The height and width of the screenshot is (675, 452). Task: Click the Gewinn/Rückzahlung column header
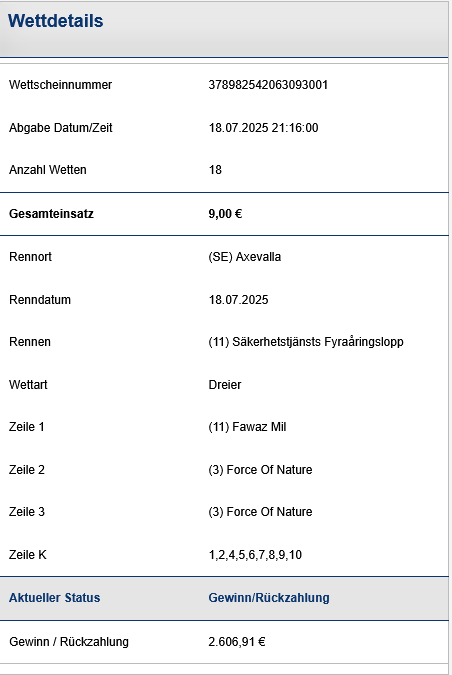(x=269, y=598)
